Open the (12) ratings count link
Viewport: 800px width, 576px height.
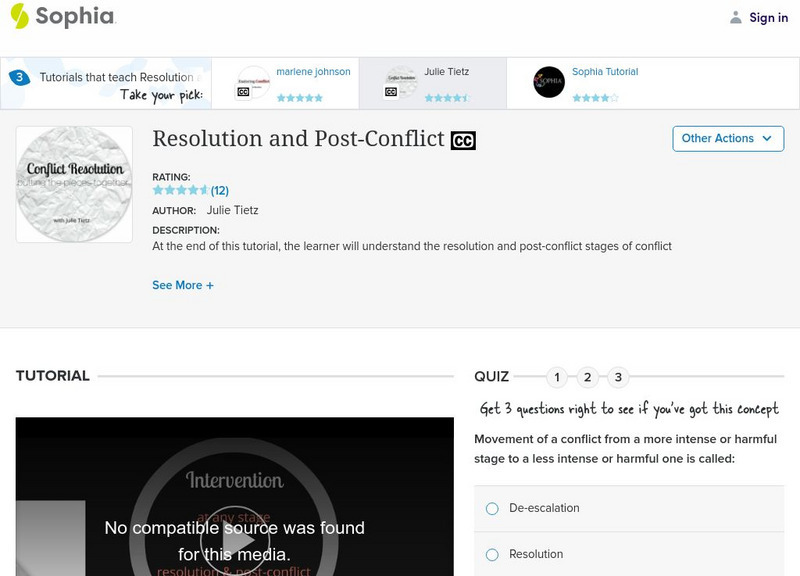pos(219,191)
